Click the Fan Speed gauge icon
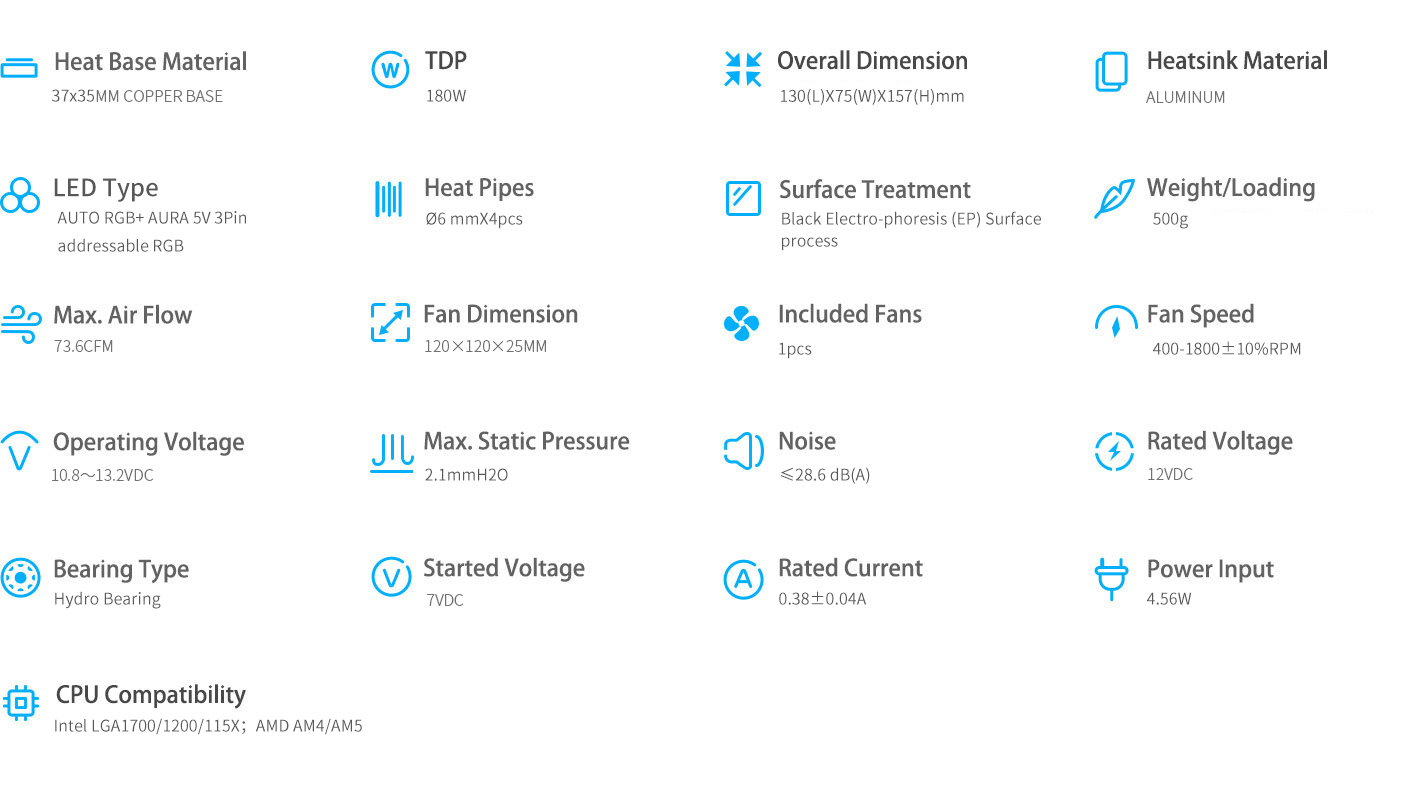1402x798 pixels. (1115, 323)
